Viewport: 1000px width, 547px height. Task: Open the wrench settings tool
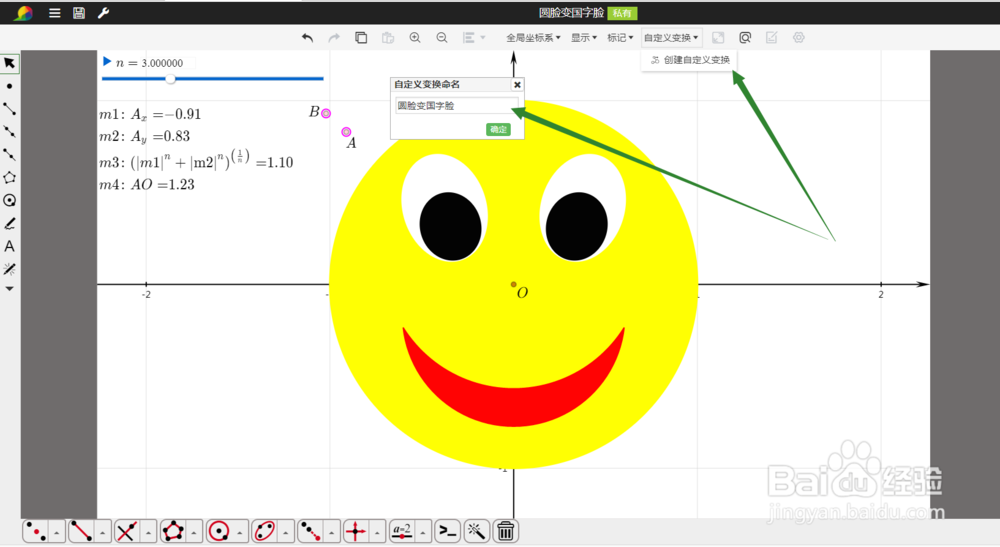point(103,13)
